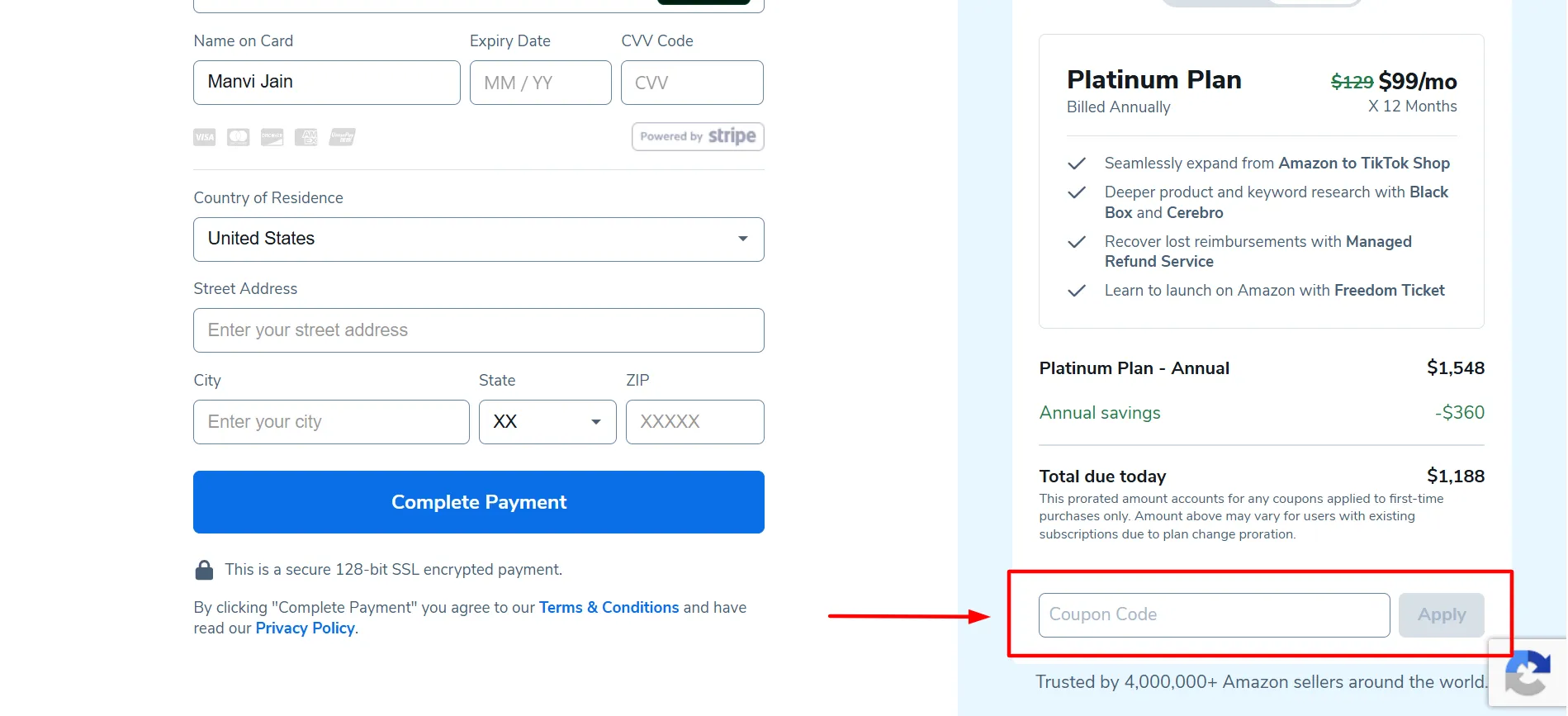Click the secure payment padlock icon
Image resolution: width=1568 pixels, height=716 pixels.
(x=204, y=570)
